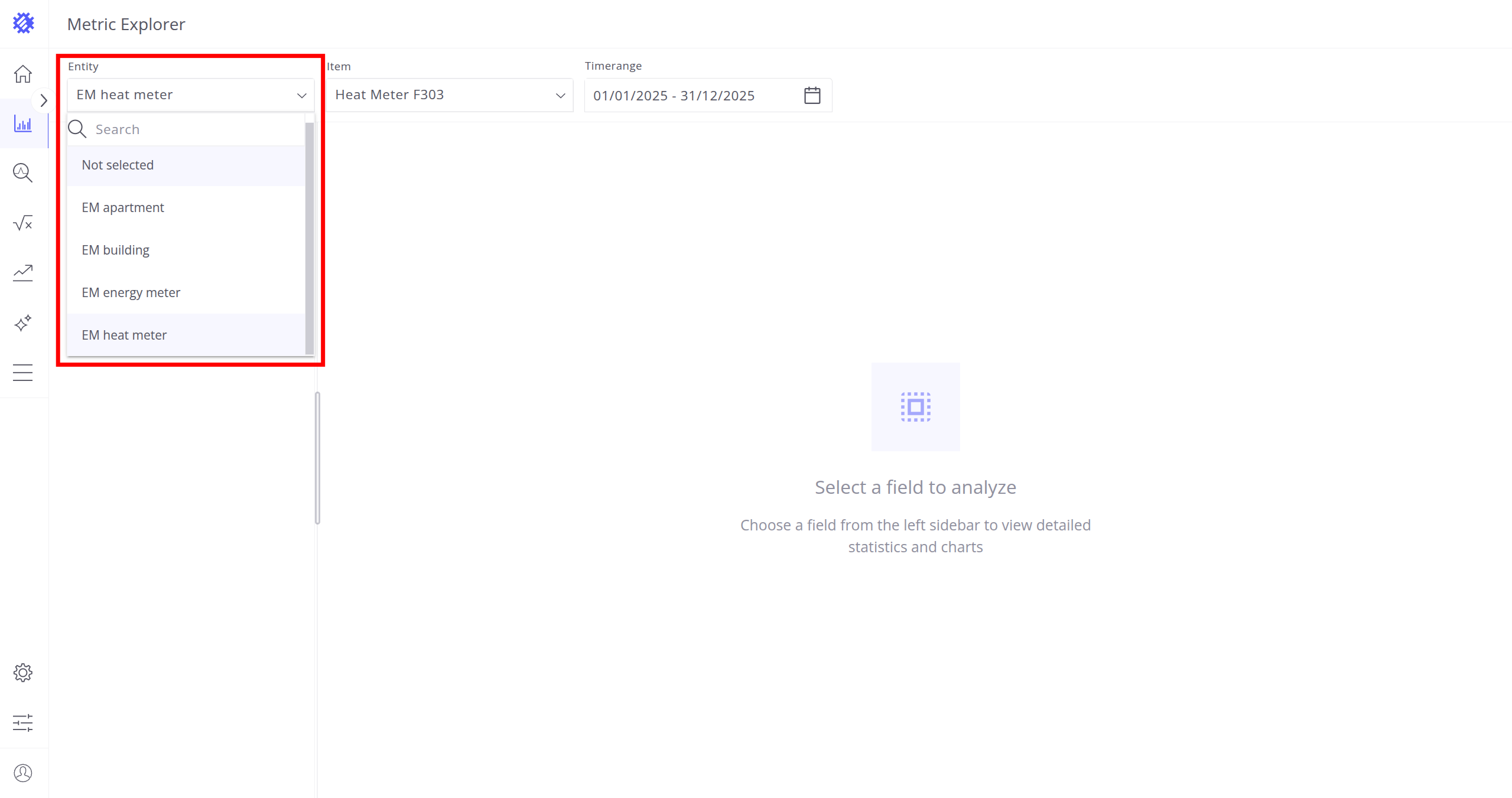Image resolution: width=1512 pixels, height=798 pixels.
Task: Open the Item dropdown Heat Meter F303
Action: pos(449,95)
